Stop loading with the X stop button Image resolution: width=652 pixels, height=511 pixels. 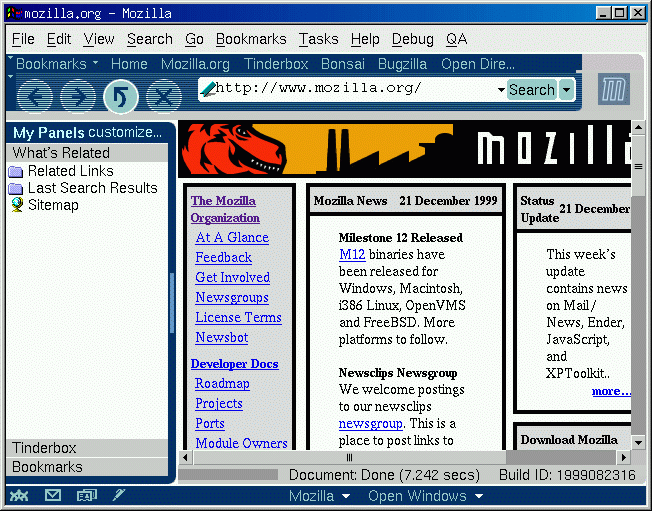point(164,96)
